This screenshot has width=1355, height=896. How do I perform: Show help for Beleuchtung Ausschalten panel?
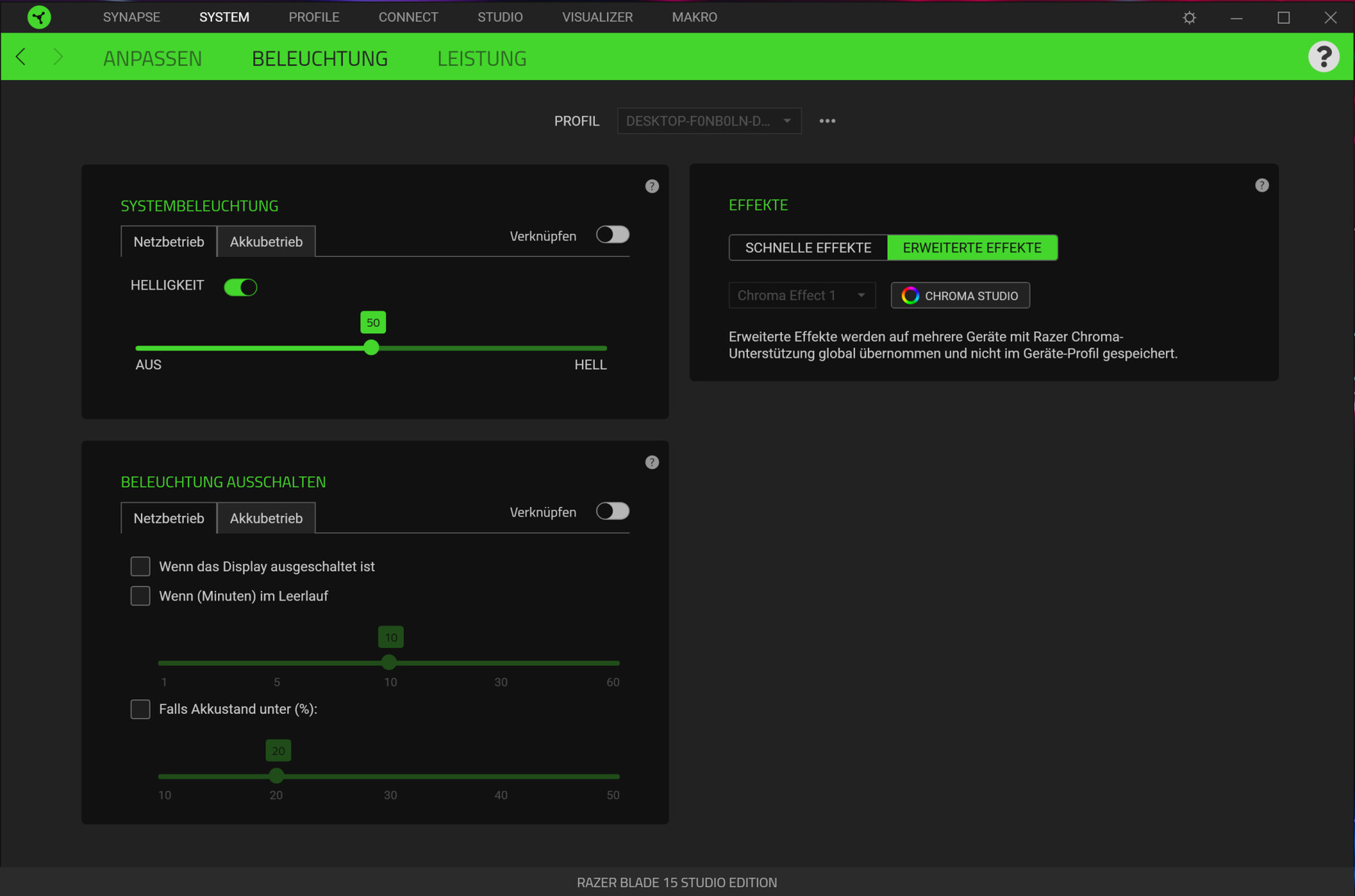[x=652, y=462]
